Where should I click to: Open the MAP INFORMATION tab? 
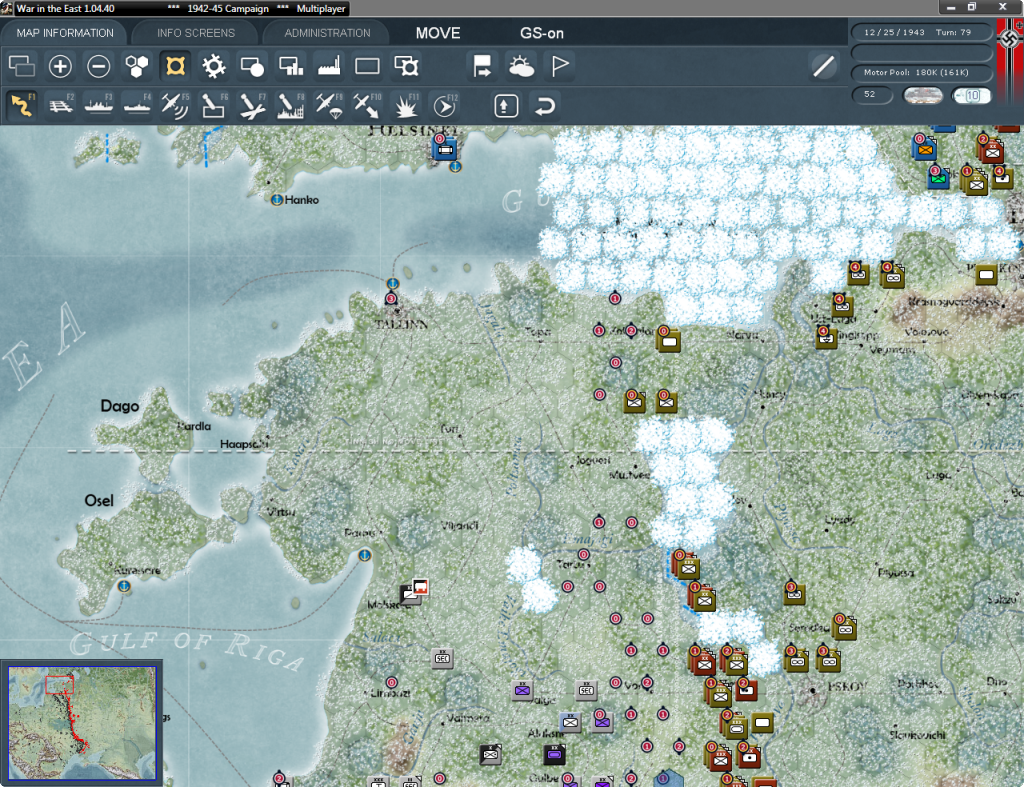point(65,33)
